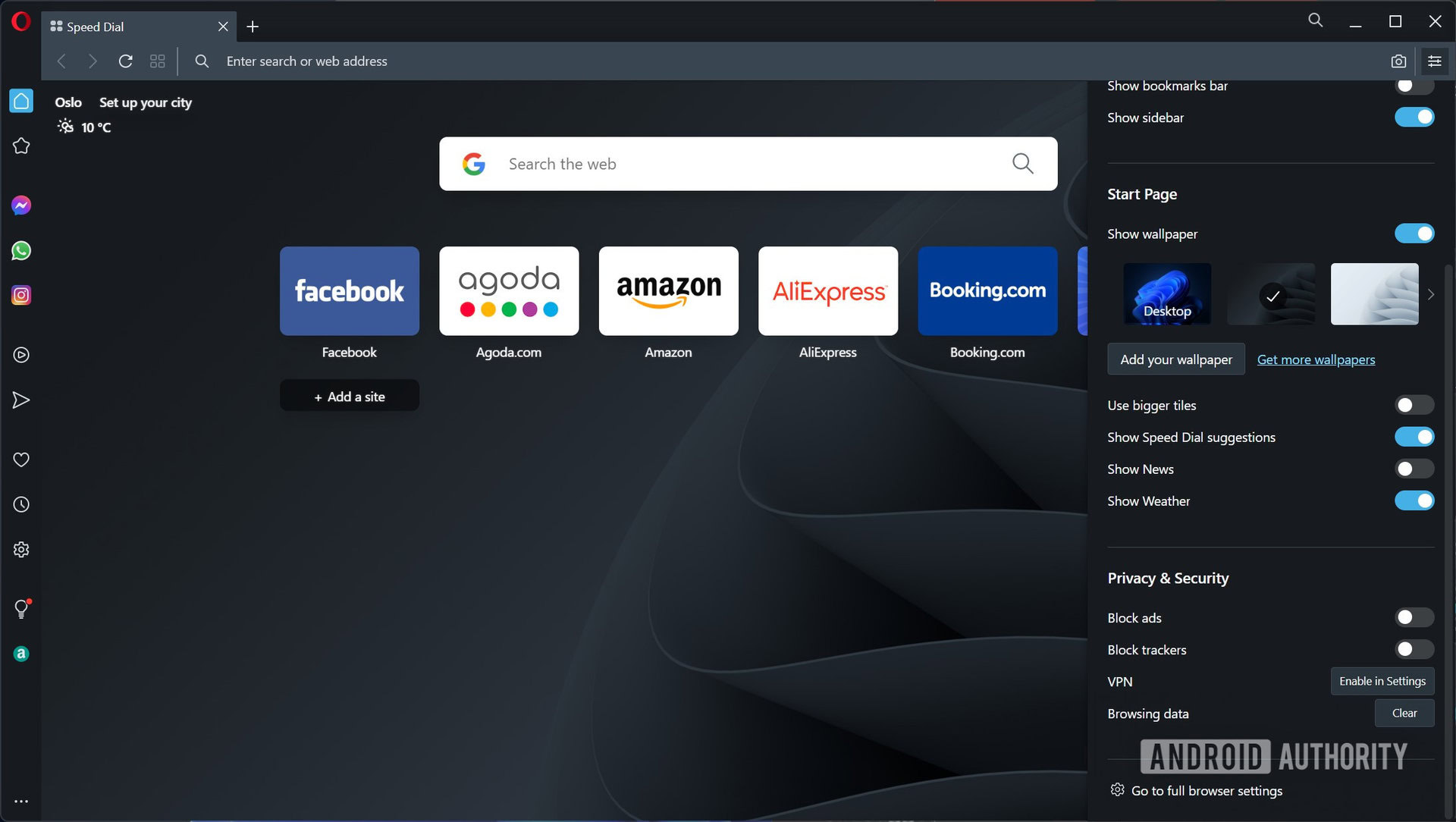Open Instagram from the sidebar

[x=21, y=295]
